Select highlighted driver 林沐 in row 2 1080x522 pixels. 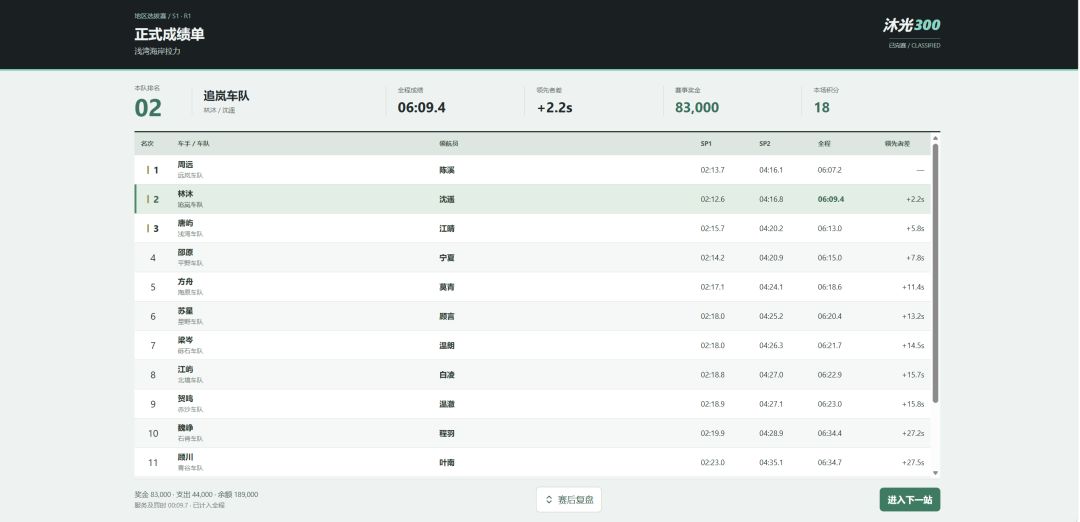[x=185, y=194]
